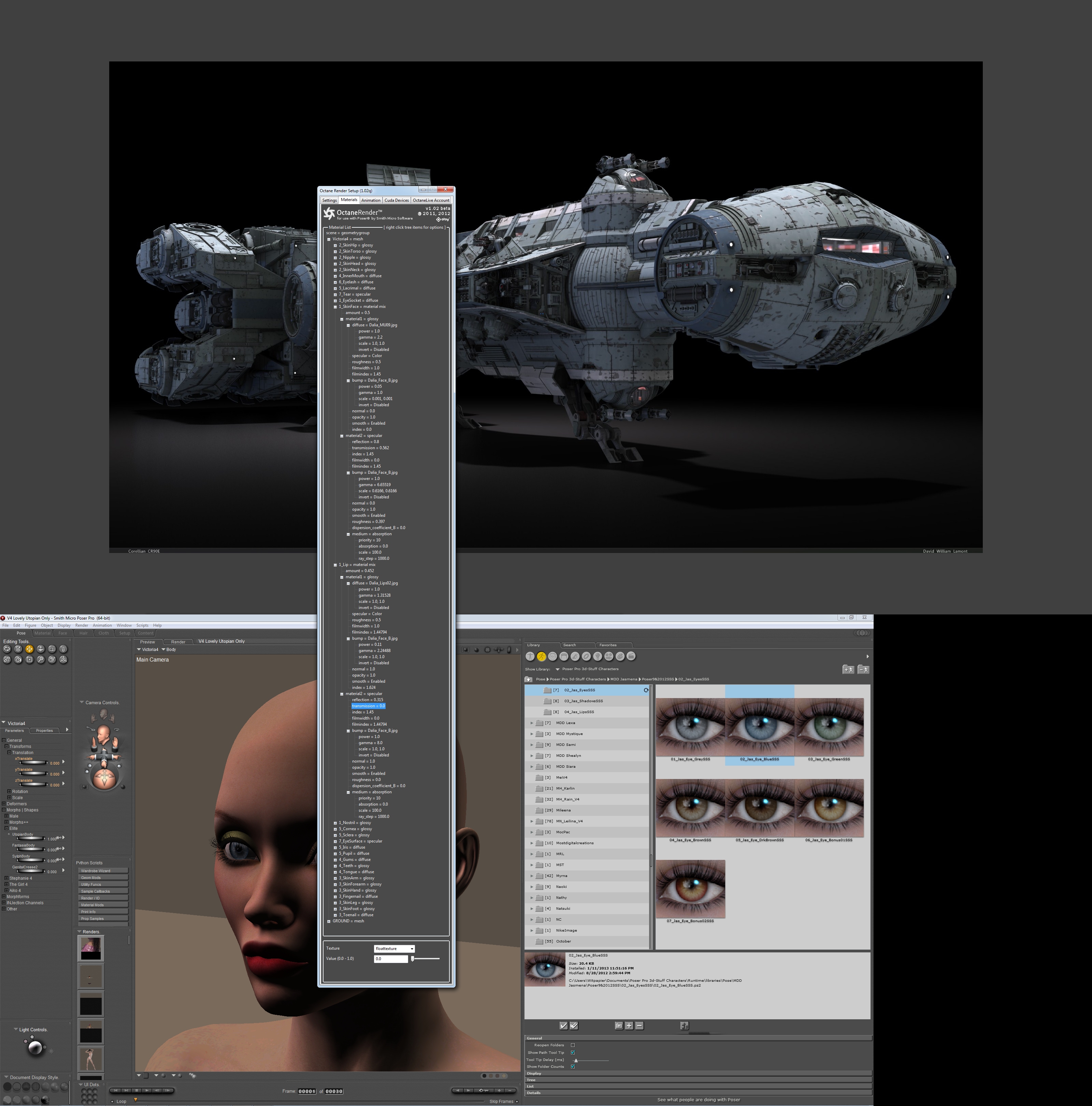
Task: Uncheck Show Path Tool Tip
Action: click(x=573, y=1052)
